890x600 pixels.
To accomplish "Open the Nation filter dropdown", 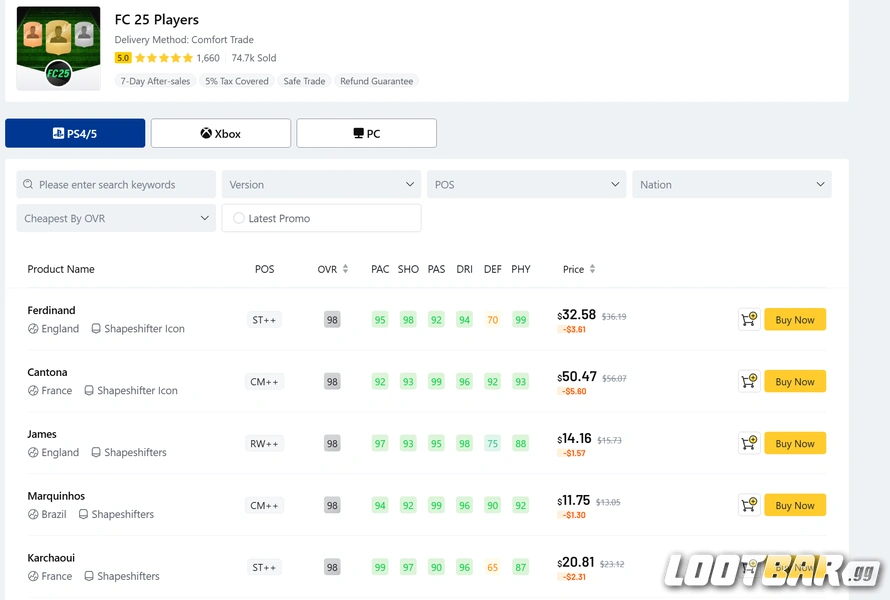I will (x=732, y=184).
